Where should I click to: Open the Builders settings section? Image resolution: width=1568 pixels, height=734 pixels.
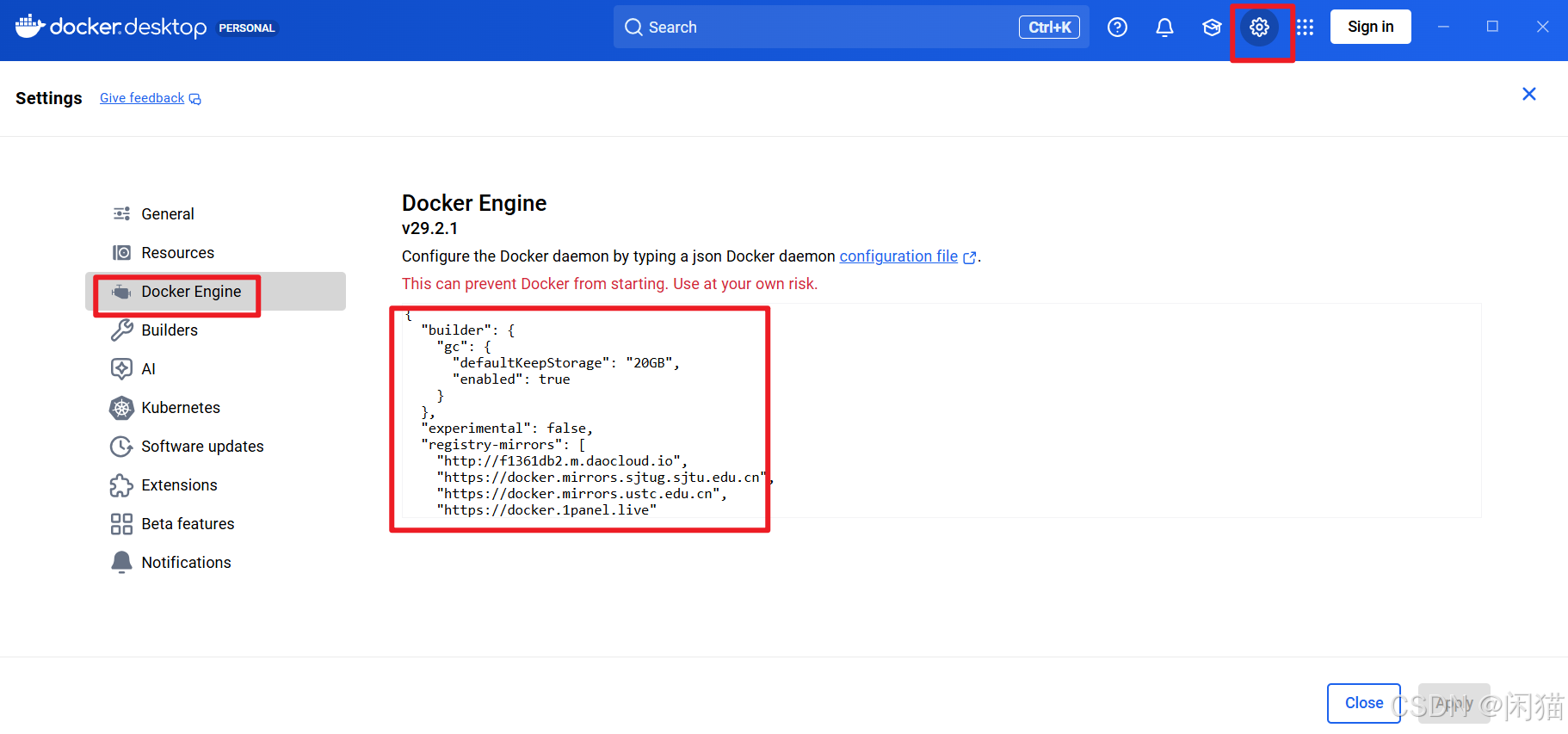point(215,330)
